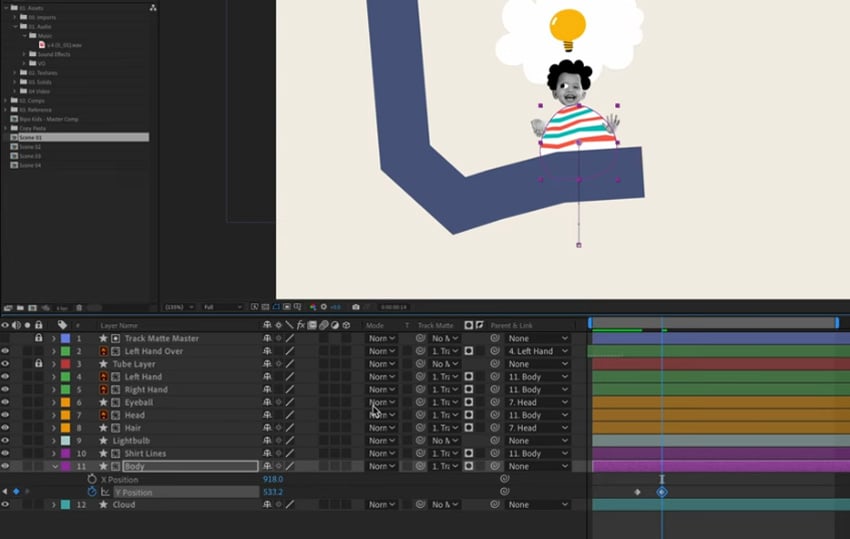Click the reset exposure icon in viewer

[x=324, y=307]
